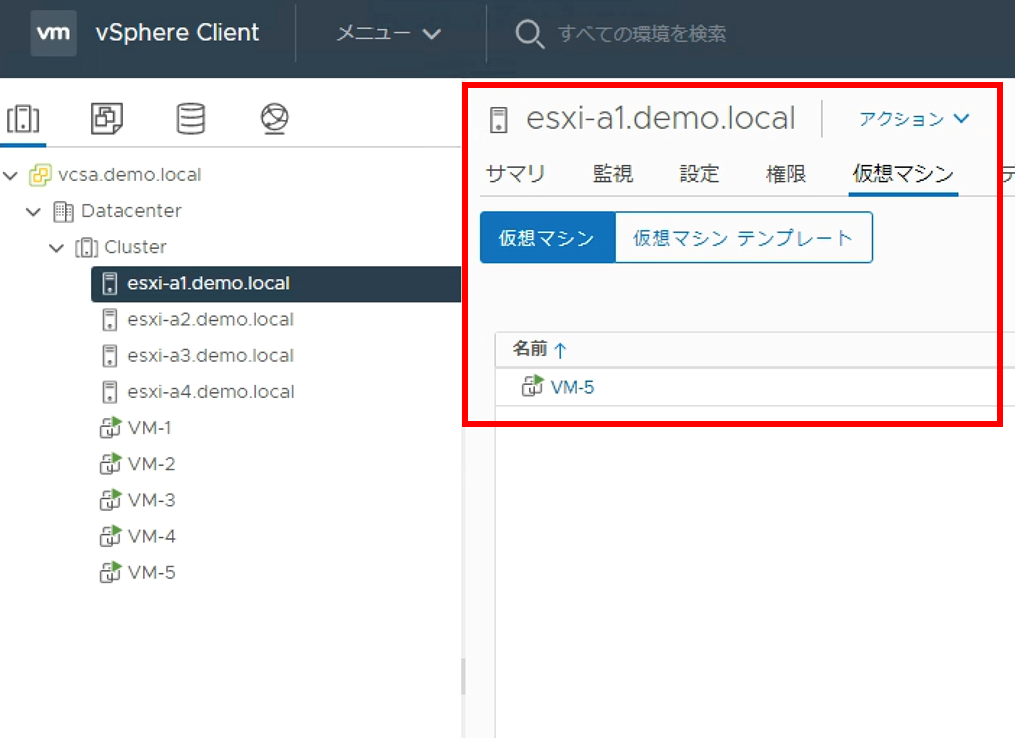Click the navigator pane vertical scrollbar

(463, 676)
